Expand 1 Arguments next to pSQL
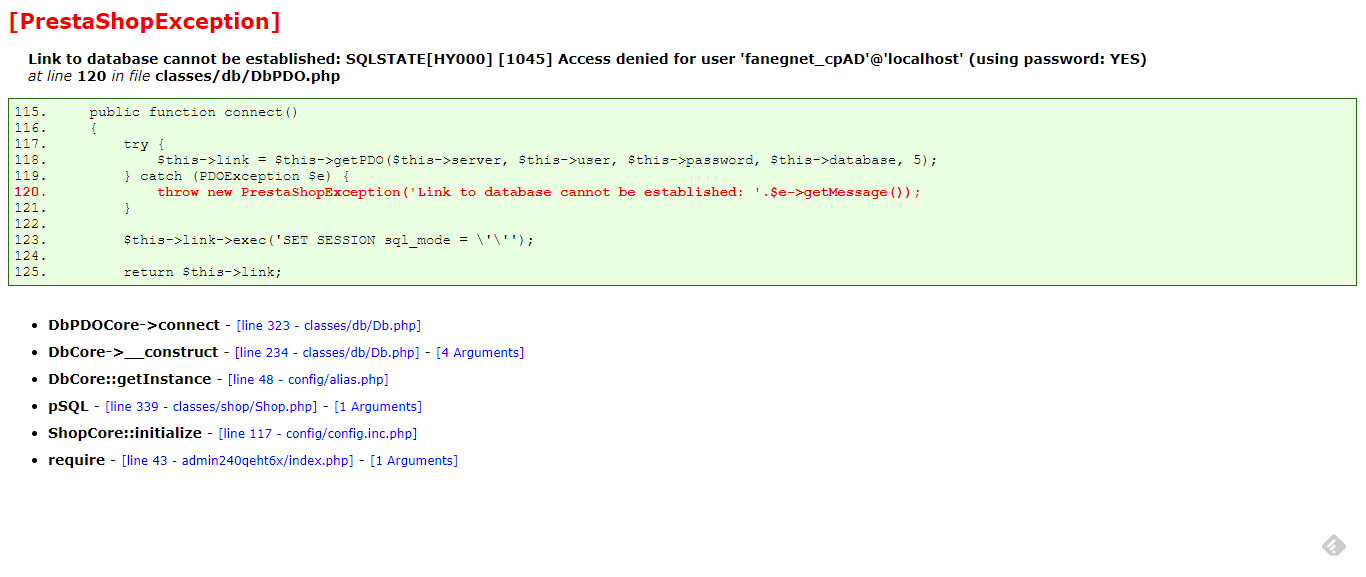Viewport: 1366px width, 577px height. pos(378,407)
